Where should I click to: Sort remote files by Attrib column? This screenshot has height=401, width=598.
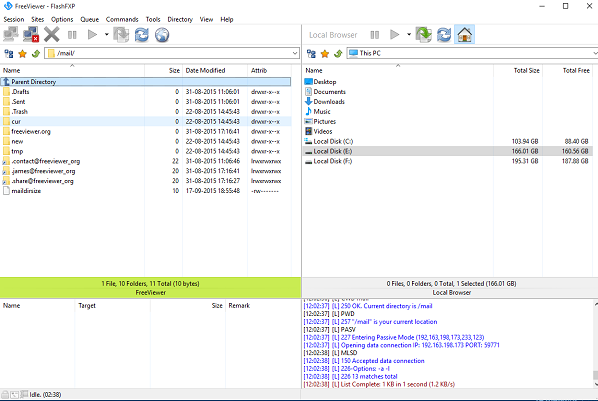[269, 70]
